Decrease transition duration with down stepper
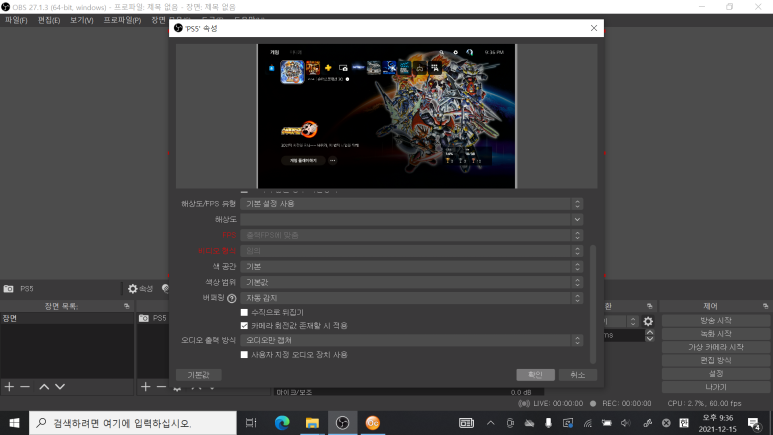Screen dimensions: 773x435 pyautogui.click(x=650, y=338)
